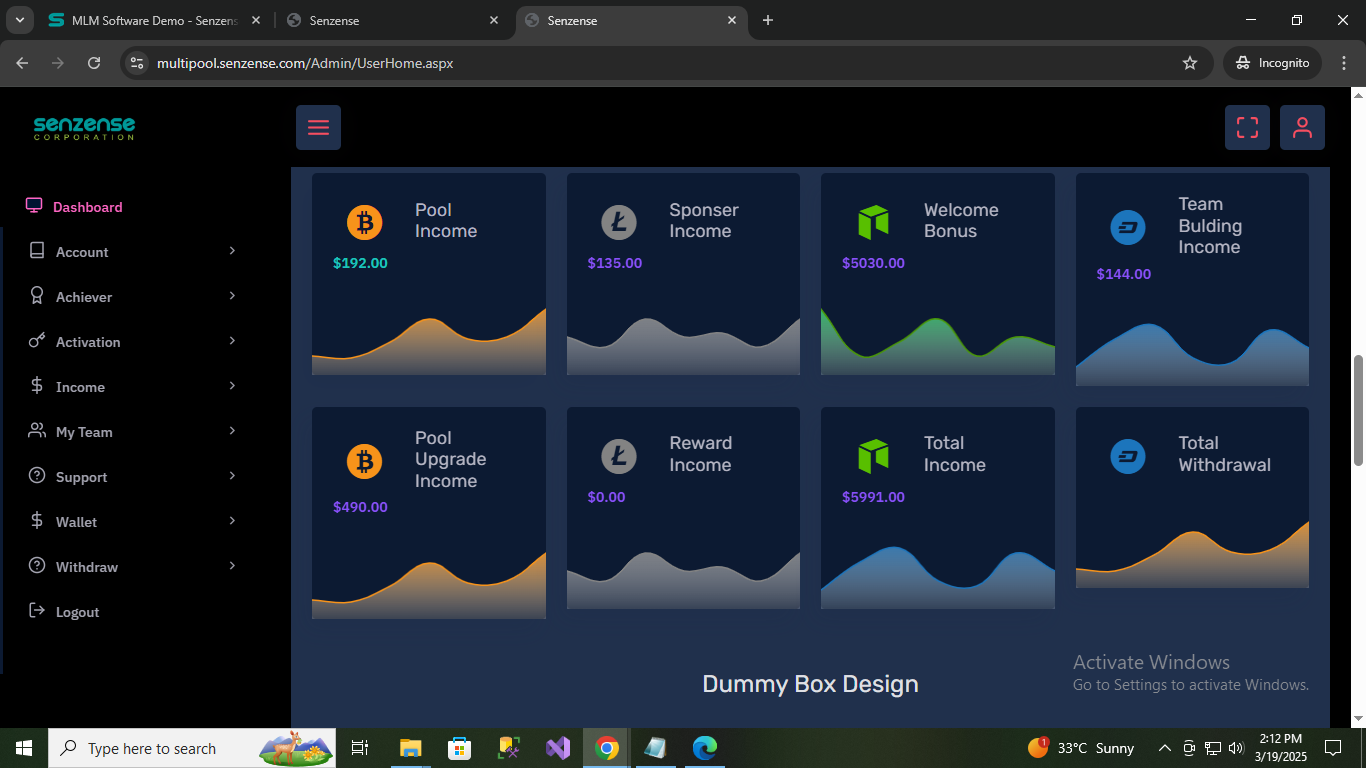Open Chrome's three-dot menu
1366x768 pixels.
click(1343, 63)
